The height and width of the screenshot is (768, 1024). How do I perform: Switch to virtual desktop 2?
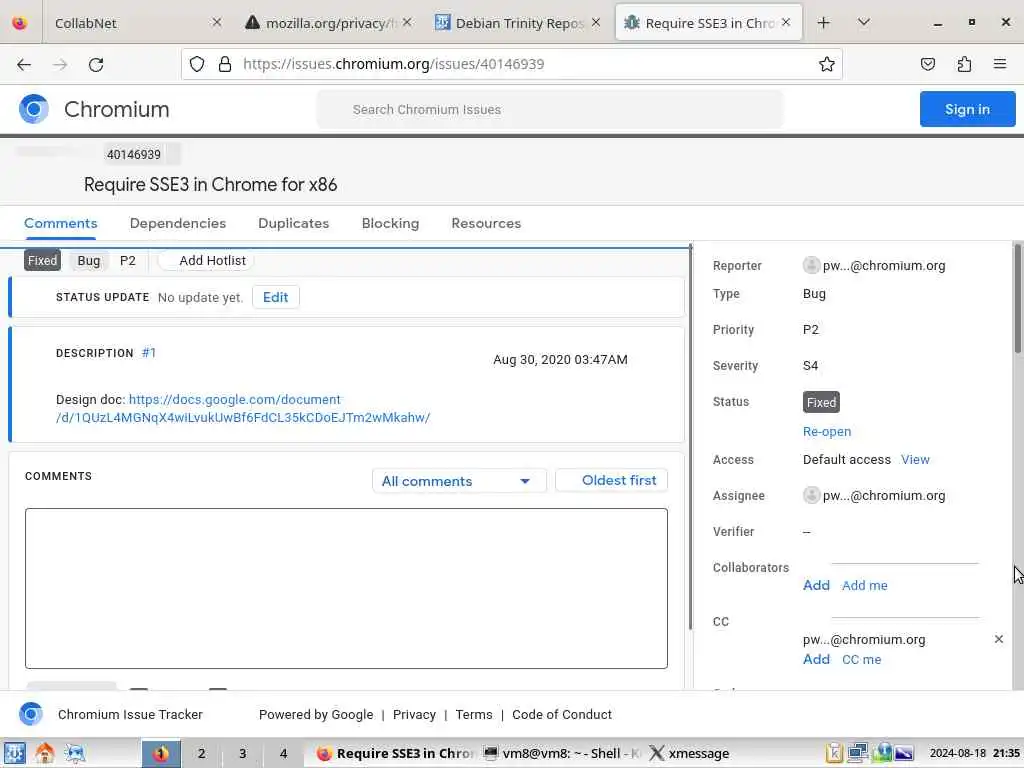tap(202, 753)
